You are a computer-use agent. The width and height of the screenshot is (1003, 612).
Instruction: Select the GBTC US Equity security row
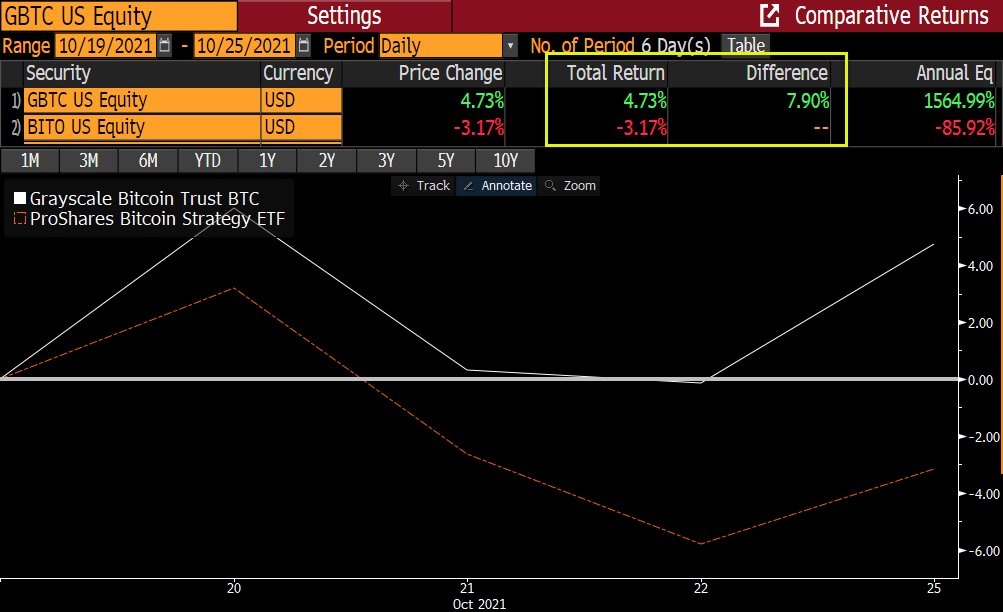point(142,100)
